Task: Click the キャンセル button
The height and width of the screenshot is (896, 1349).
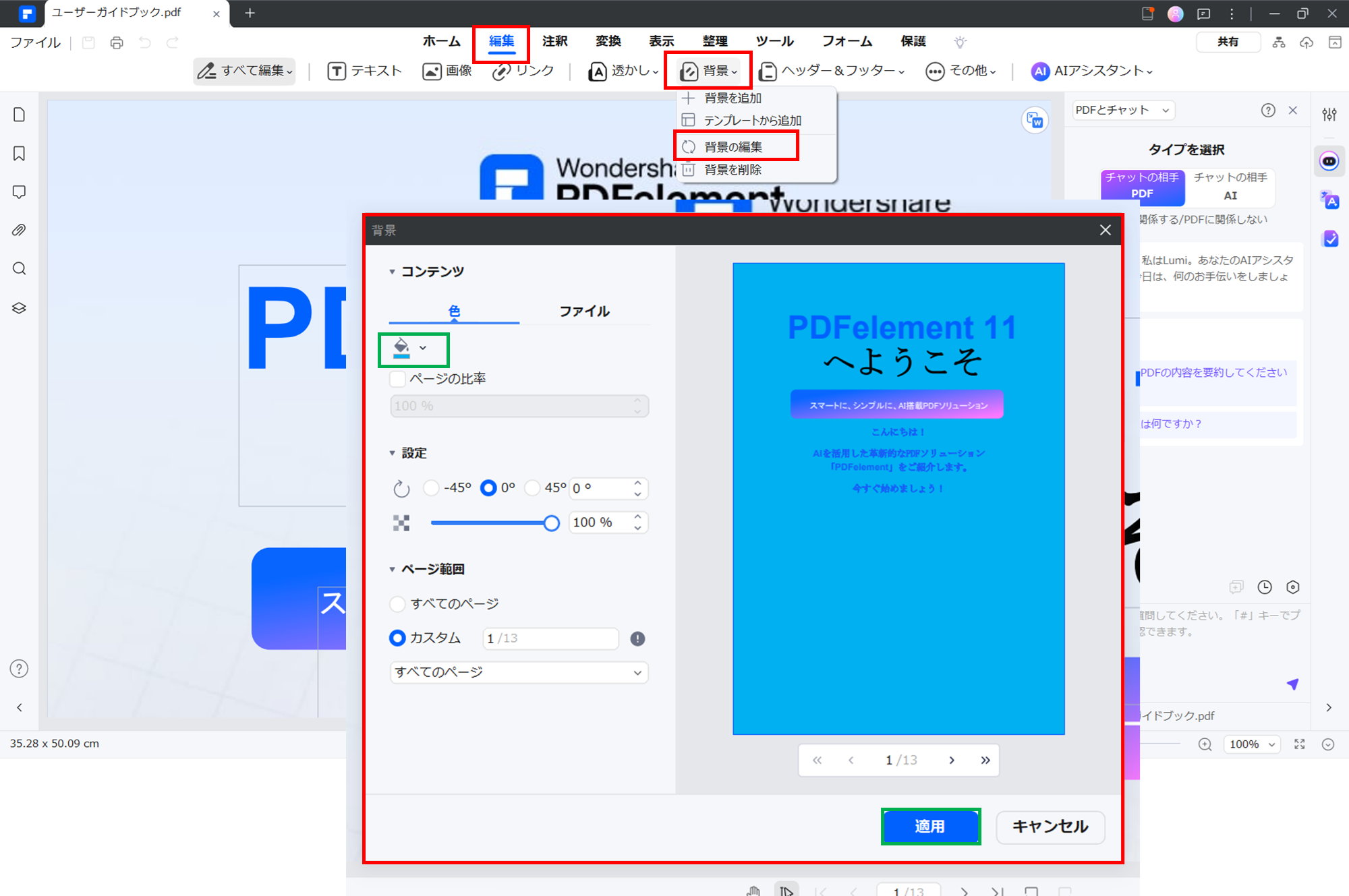Action: (1050, 827)
